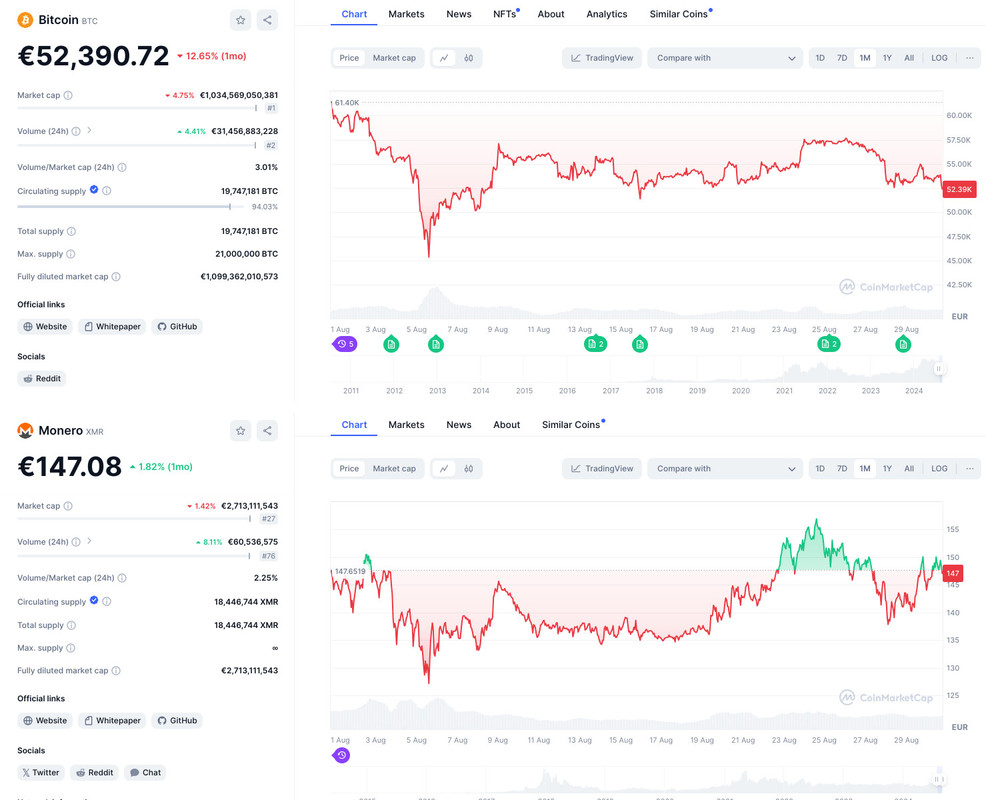The width and height of the screenshot is (986, 800).
Task: Click the green news marker near 29 Aug
Action: tap(903, 345)
